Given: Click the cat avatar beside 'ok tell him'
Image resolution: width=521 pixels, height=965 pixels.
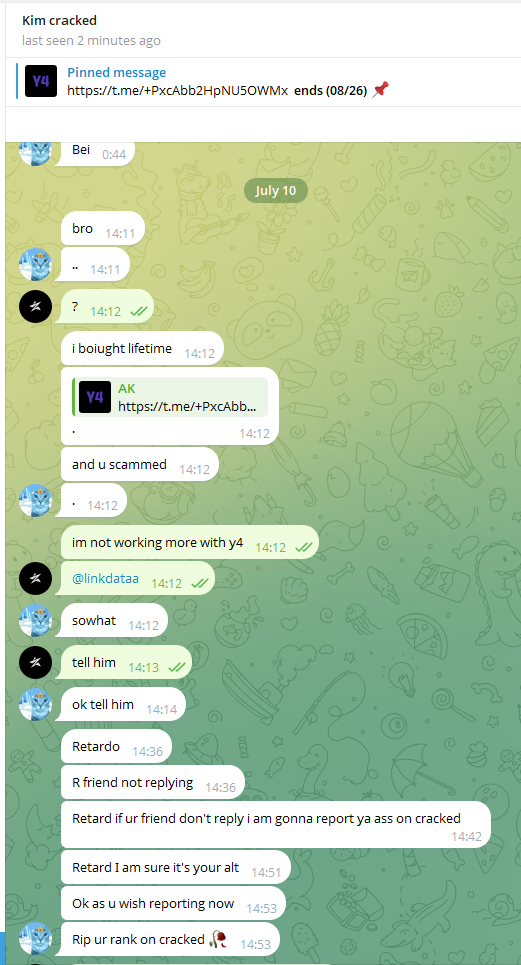Looking at the screenshot, I should [35, 704].
